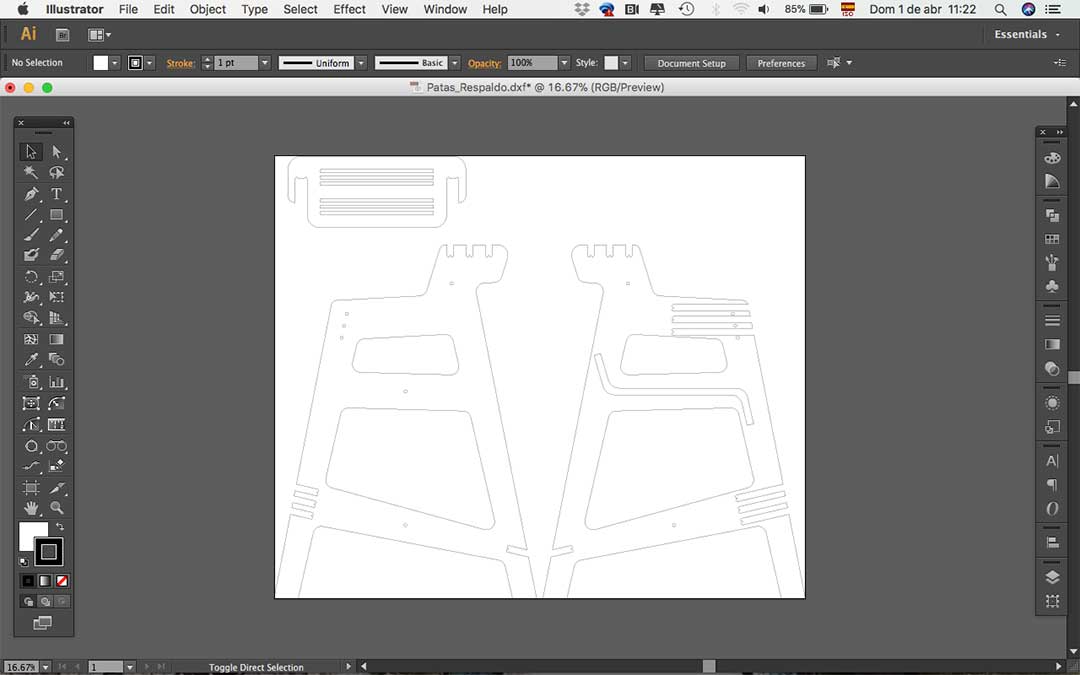The width and height of the screenshot is (1080, 675).
Task: Pick the Pencil tool
Action: click(x=56, y=235)
